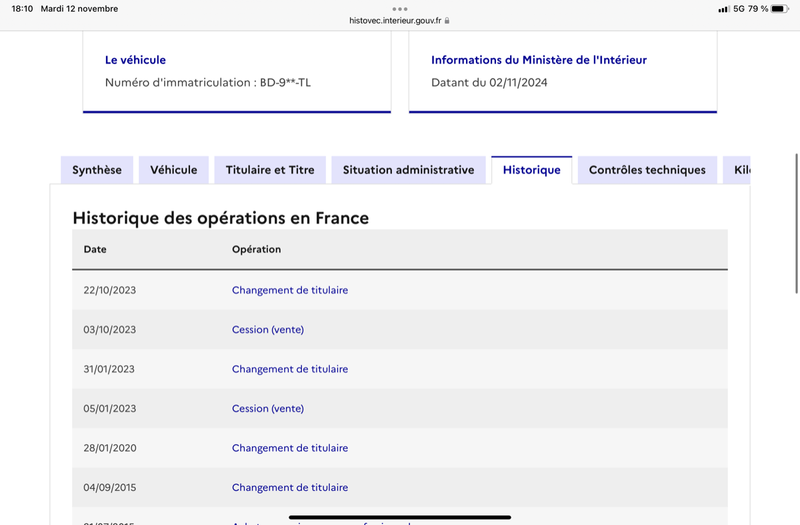Click the page vertical scrollbar
Image resolution: width=800 pixels, height=525 pixels.
pos(796,223)
